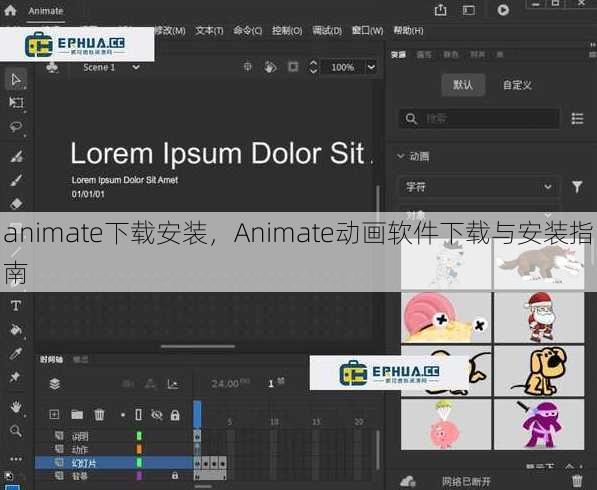
Task: Click the orange layer color swatch
Action: tap(139, 449)
